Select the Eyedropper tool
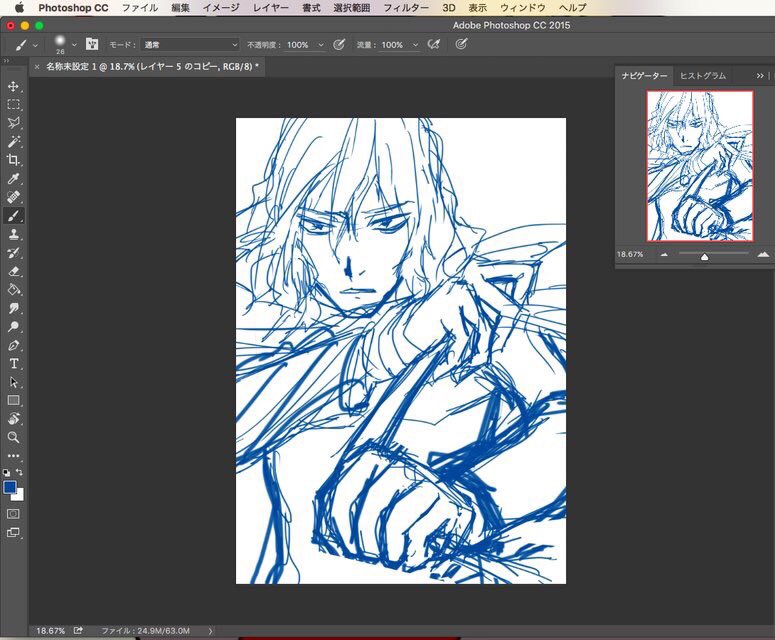 (14, 179)
